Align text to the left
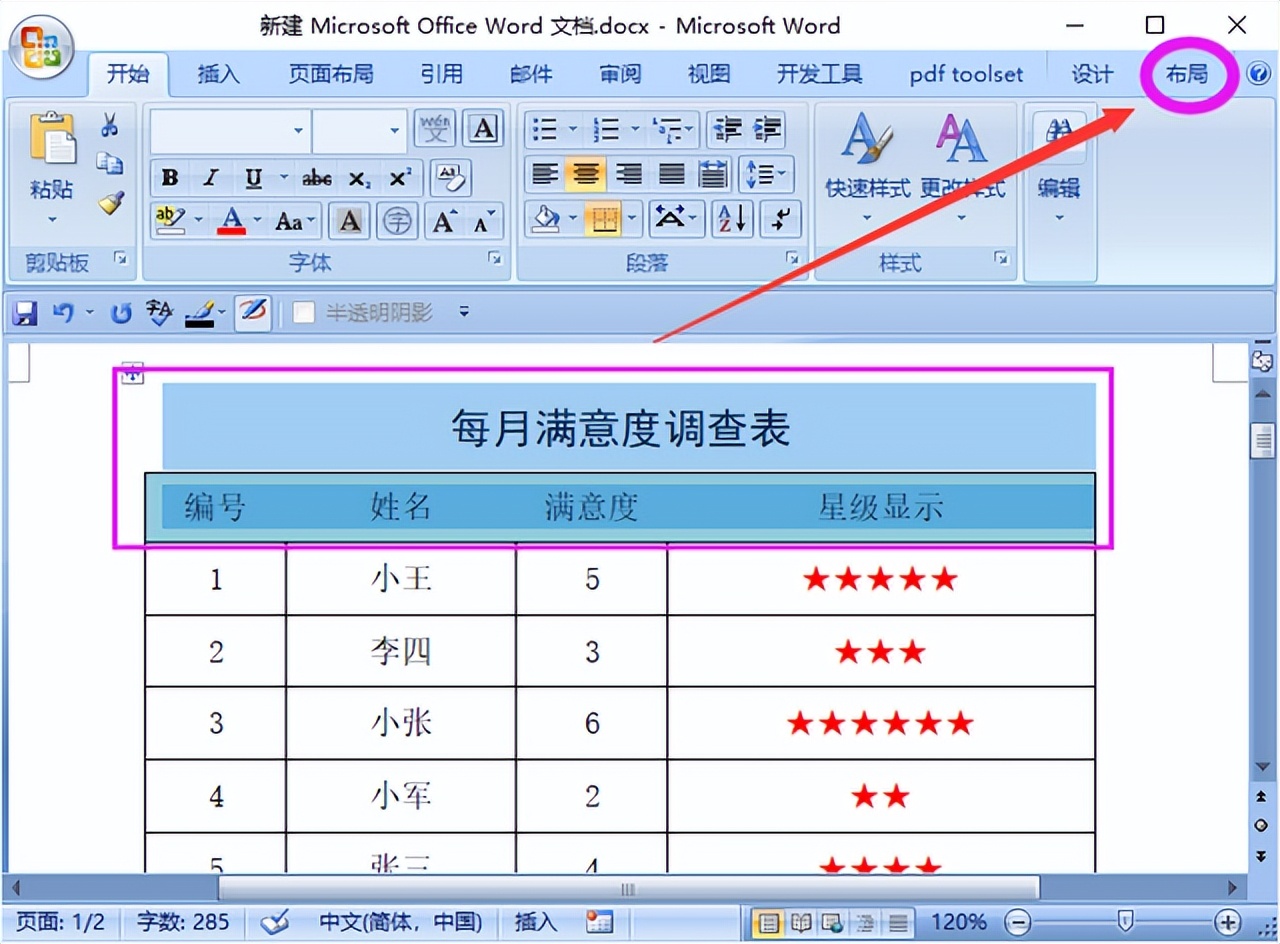 [544, 175]
